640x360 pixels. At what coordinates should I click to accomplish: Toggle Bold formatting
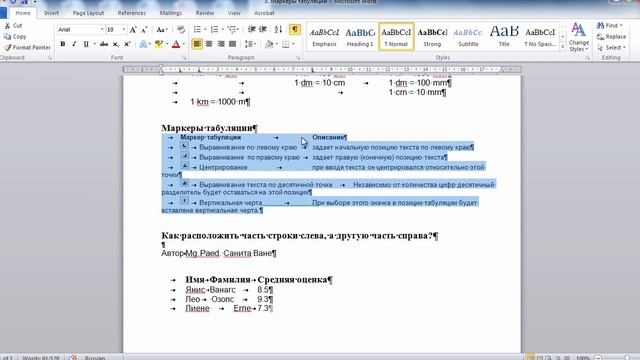(x=62, y=44)
